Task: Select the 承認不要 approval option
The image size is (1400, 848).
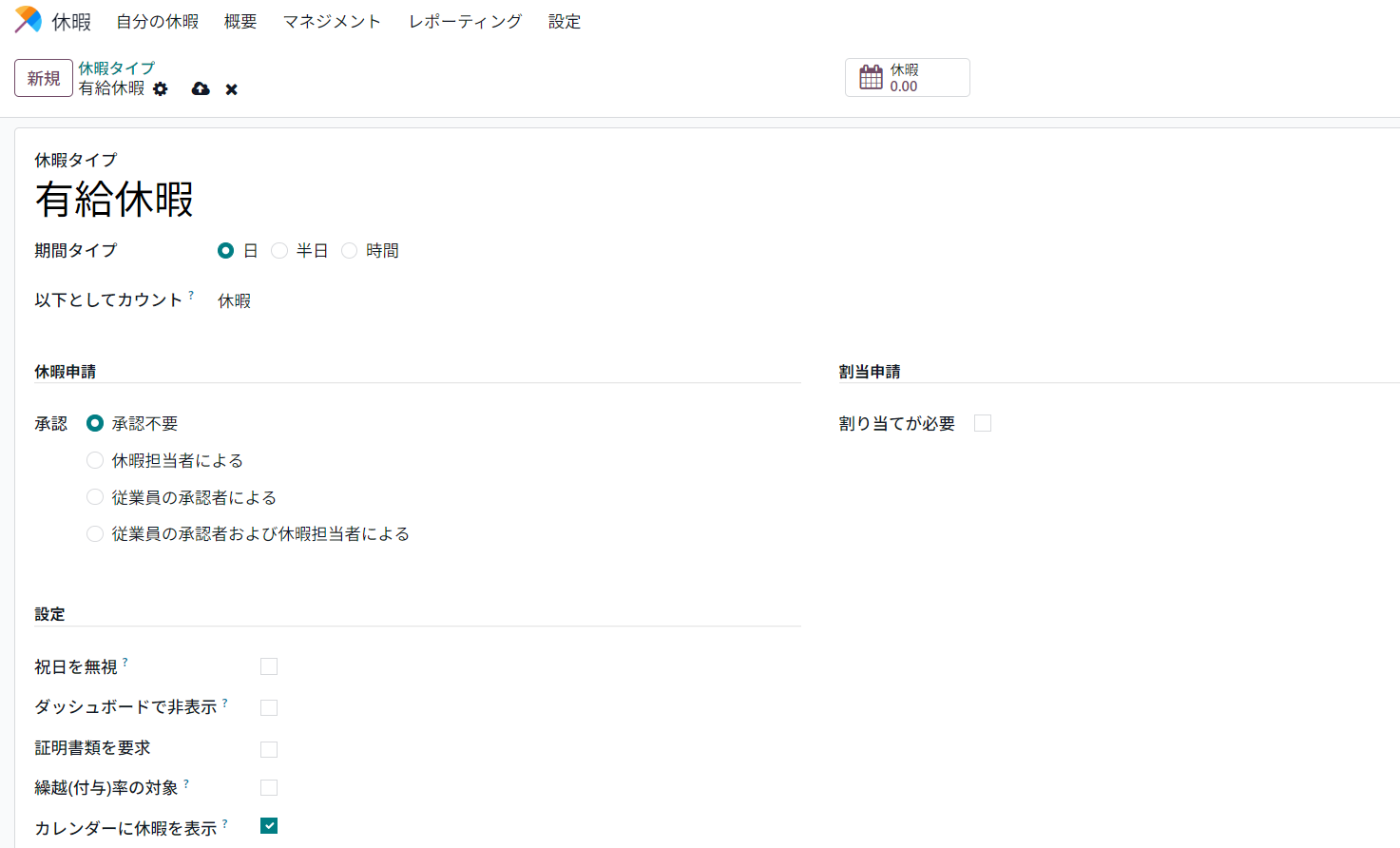Action: click(x=95, y=423)
